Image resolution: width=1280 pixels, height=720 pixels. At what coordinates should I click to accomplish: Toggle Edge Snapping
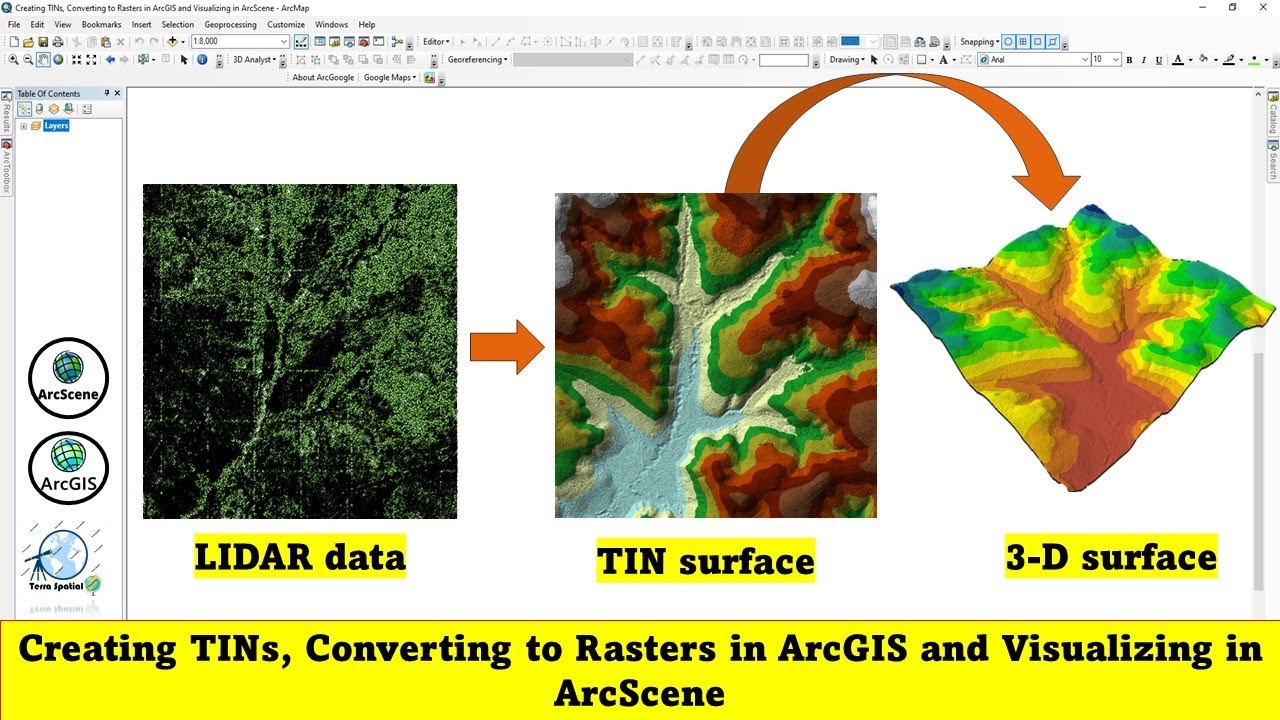(x=1053, y=42)
